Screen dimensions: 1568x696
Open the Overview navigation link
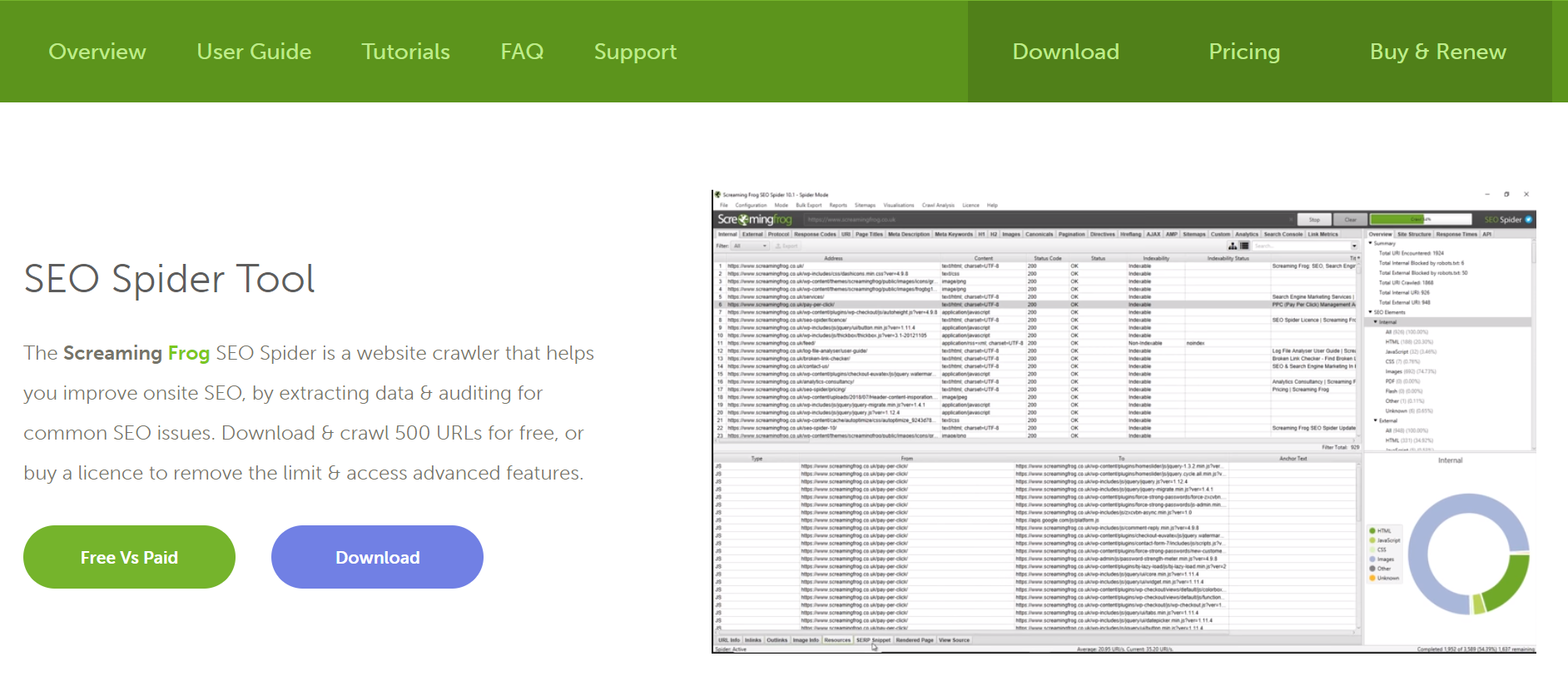click(x=97, y=52)
